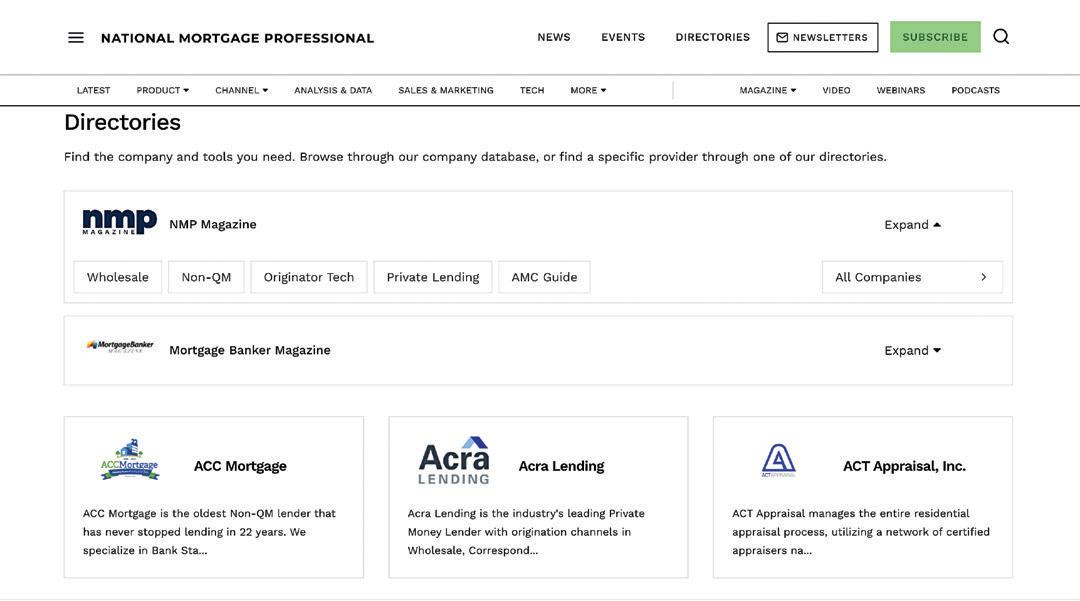Image resolution: width=1080 pixels, height=601 pixels.
Task: Click the search magnifier icon
Action: pyautogui.click(x=1001, y=36)
